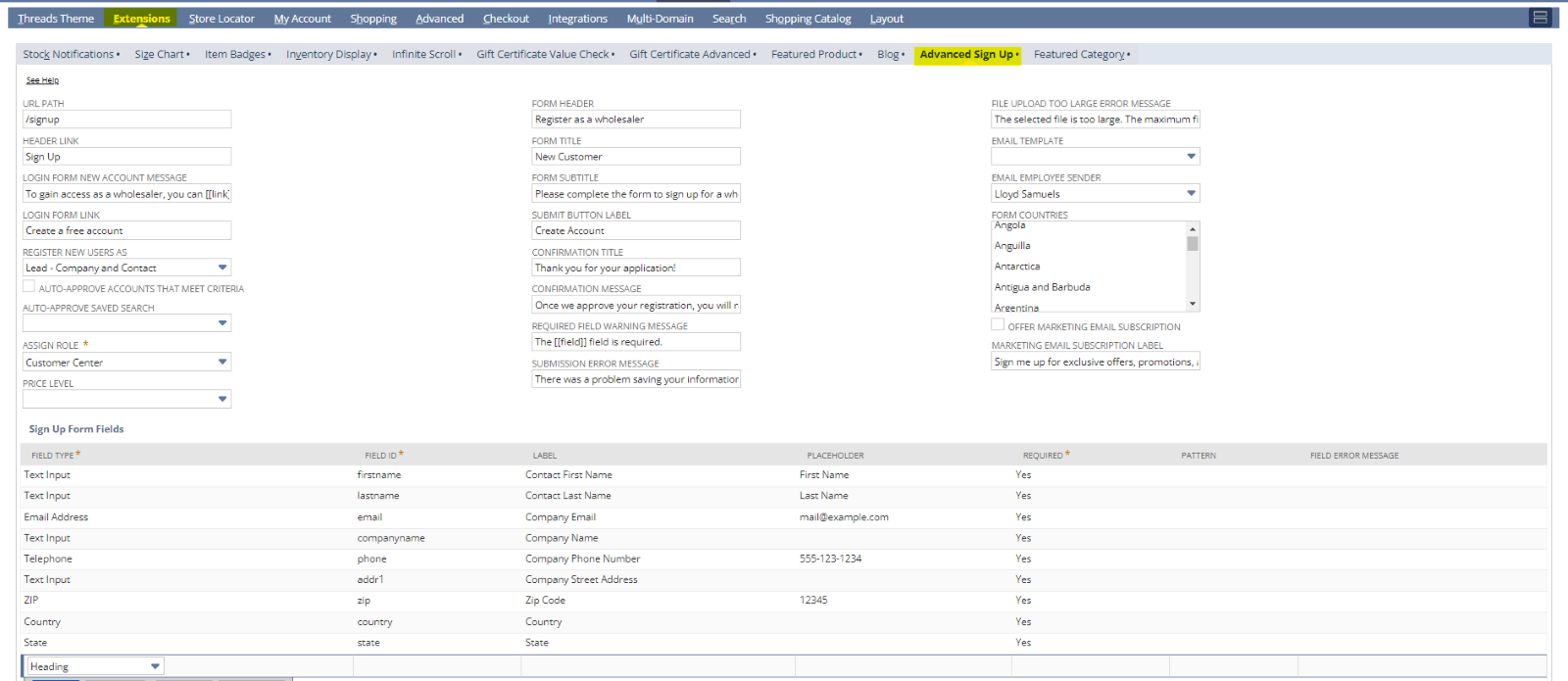Expand the Assign Role dropdown

coord(222,363)
